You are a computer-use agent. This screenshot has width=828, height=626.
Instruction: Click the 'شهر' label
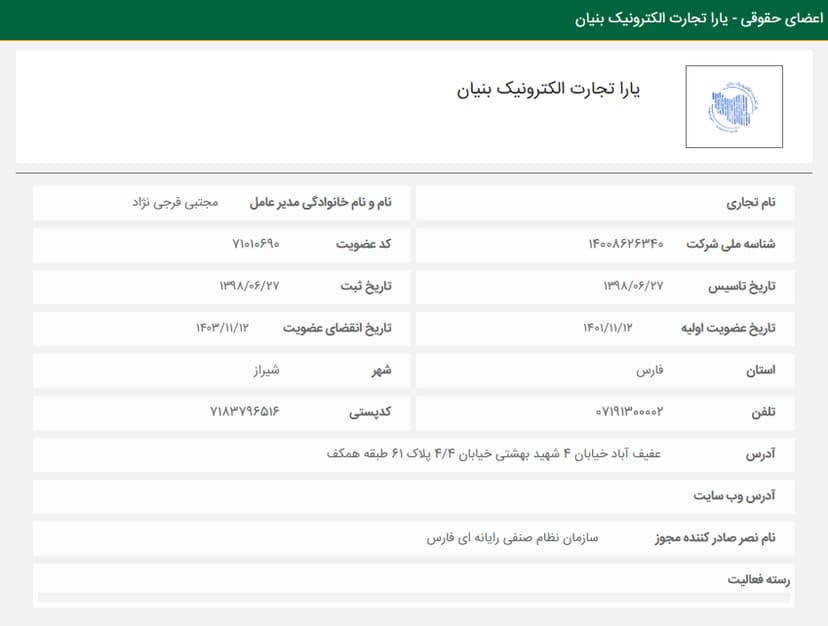point(381,370)
